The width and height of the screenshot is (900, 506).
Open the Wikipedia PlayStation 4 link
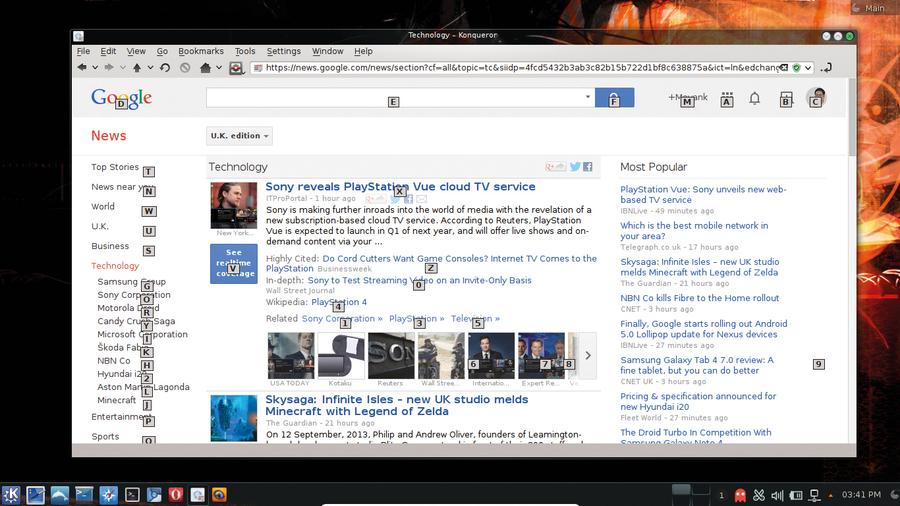(x=339, y=302)
